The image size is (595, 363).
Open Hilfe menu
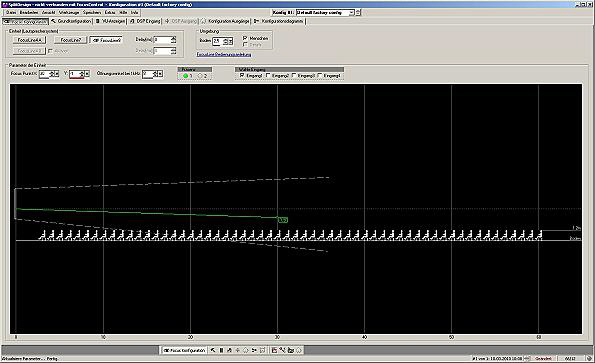click(123, 13)
